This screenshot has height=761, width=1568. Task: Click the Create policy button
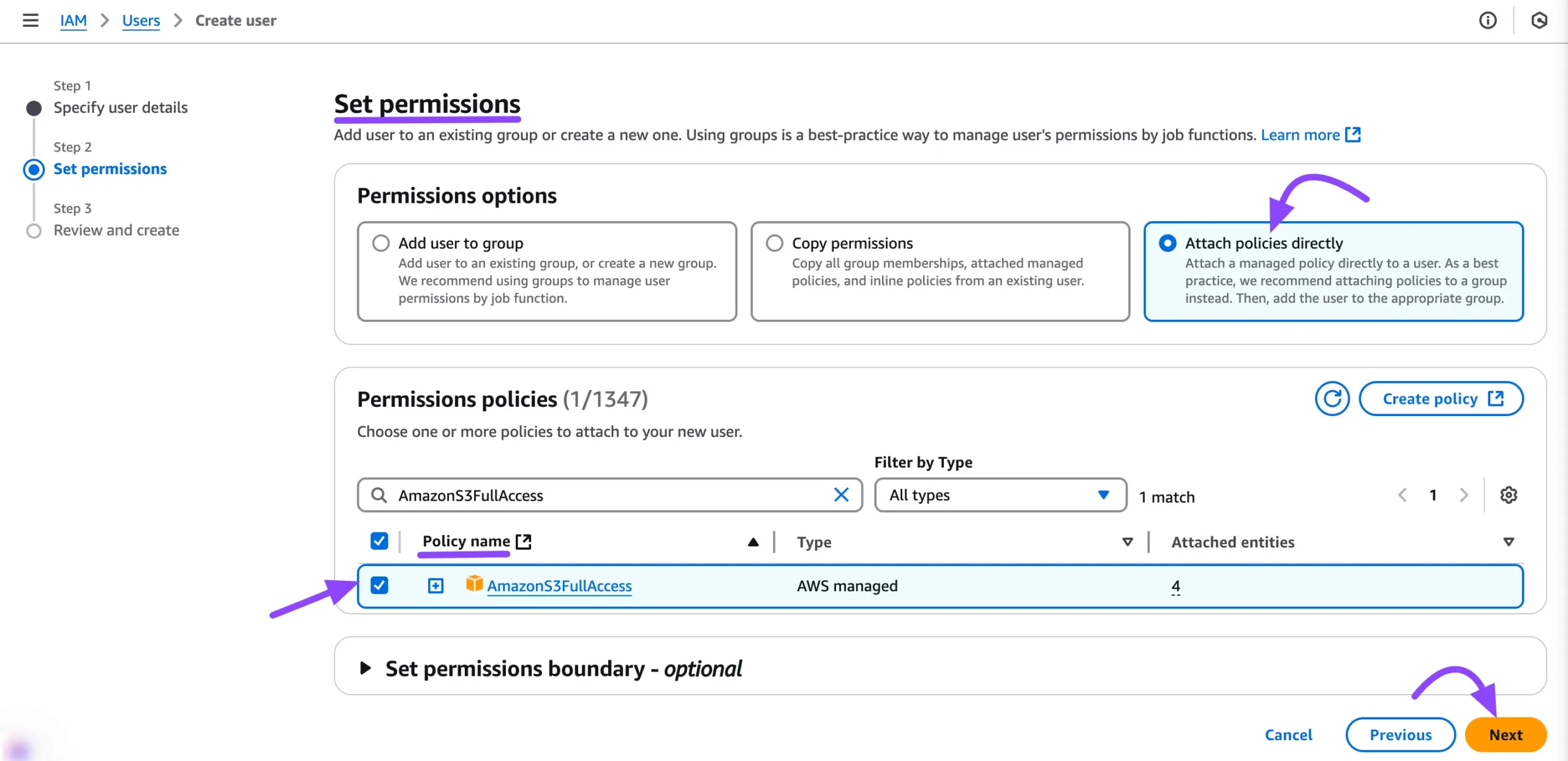coord(1441,399)
